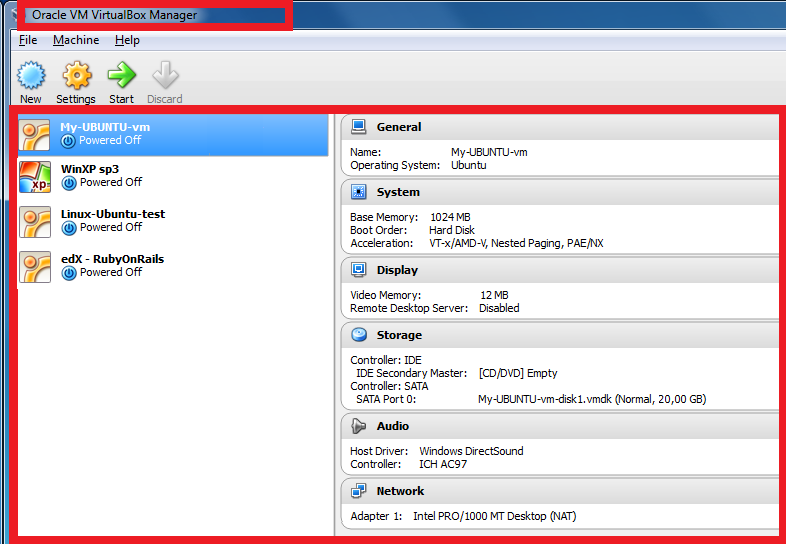This screenshot has height=544, width=786.
Task: Select the My-UBUNTU-vm icon in VM list
Action: (35, 135)
